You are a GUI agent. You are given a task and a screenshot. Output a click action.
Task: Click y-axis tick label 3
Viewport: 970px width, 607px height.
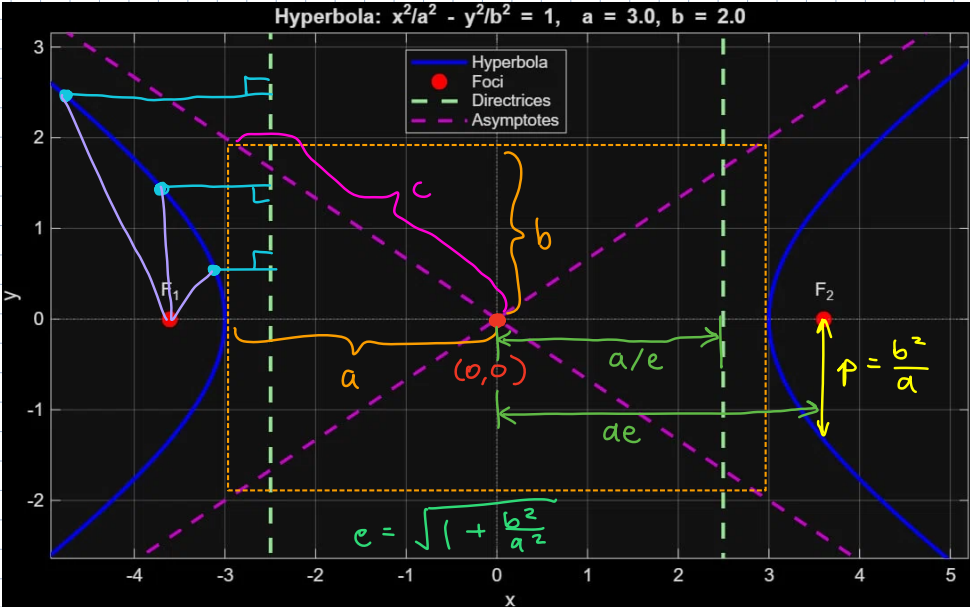pyautogui.click(x=39, y=47)
